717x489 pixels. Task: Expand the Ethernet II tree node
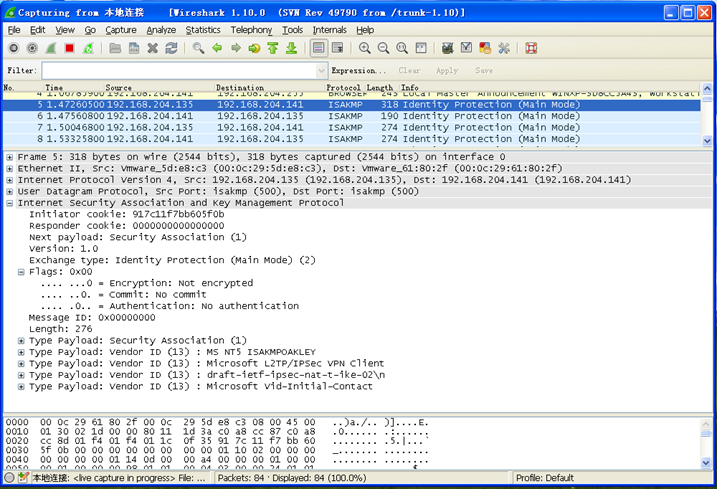tap(10, 169)
